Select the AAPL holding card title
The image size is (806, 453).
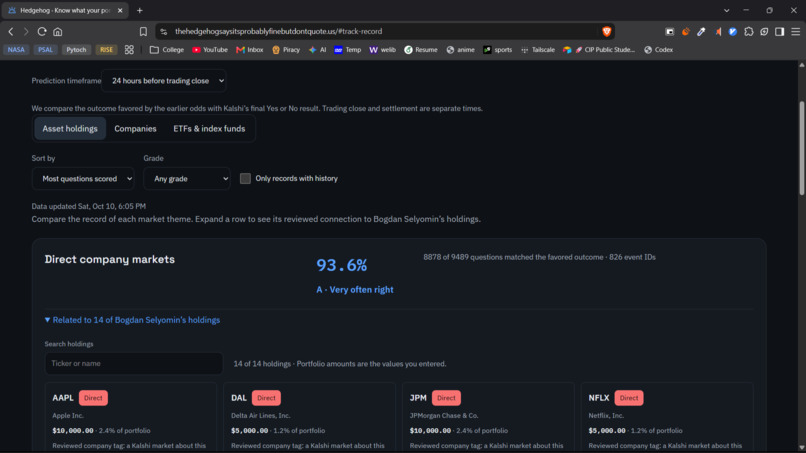pyautogui.click(x=63, y=398)
